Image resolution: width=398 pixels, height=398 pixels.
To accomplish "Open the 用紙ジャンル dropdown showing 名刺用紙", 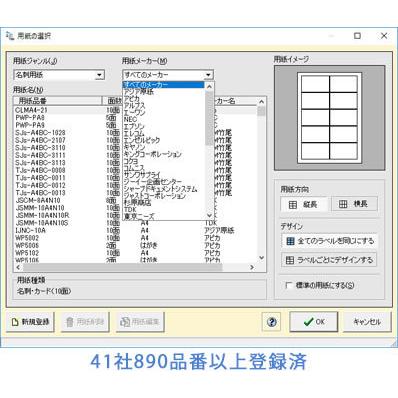I will [59, 75].
